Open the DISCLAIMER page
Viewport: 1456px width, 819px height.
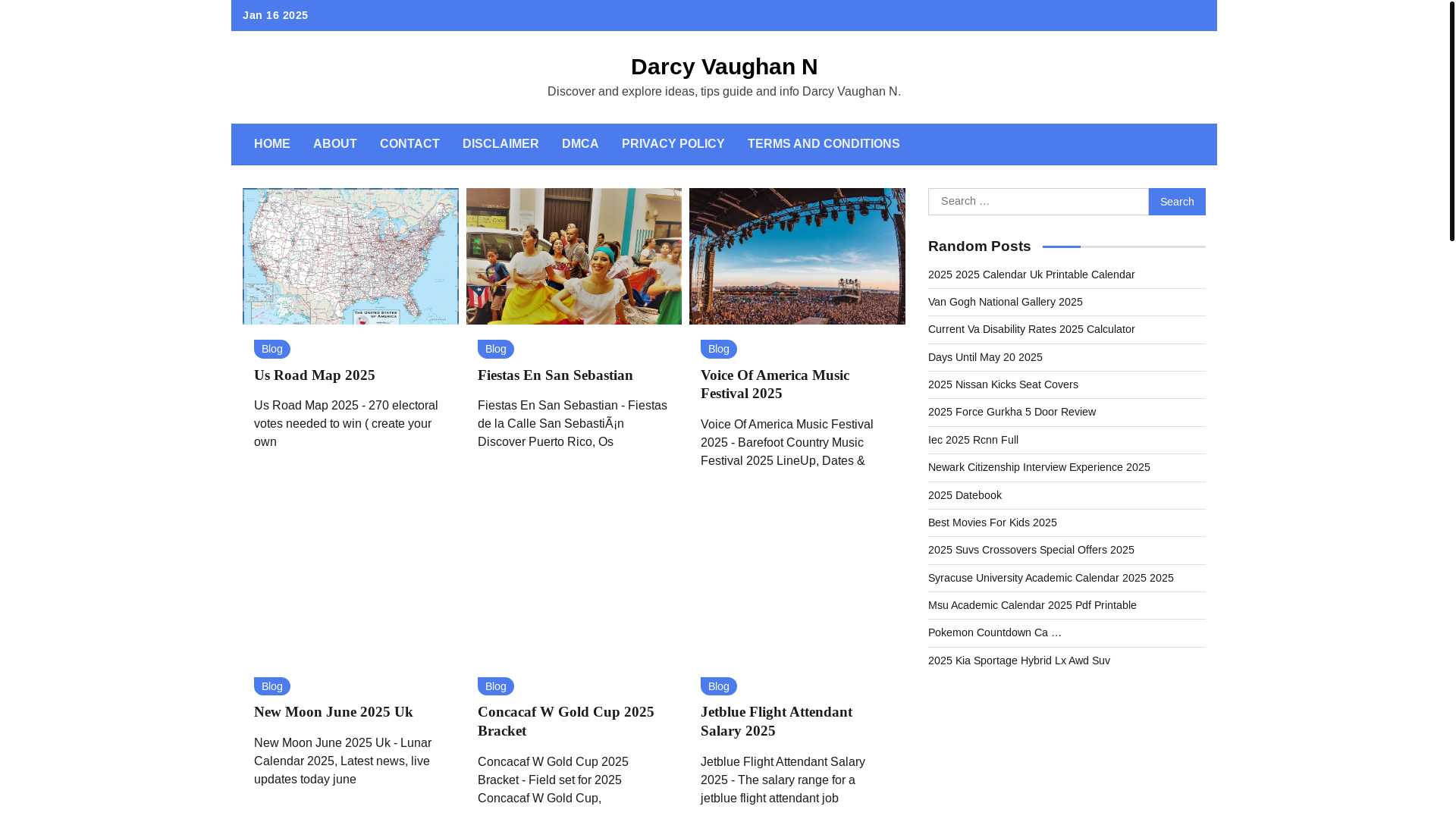500,144
